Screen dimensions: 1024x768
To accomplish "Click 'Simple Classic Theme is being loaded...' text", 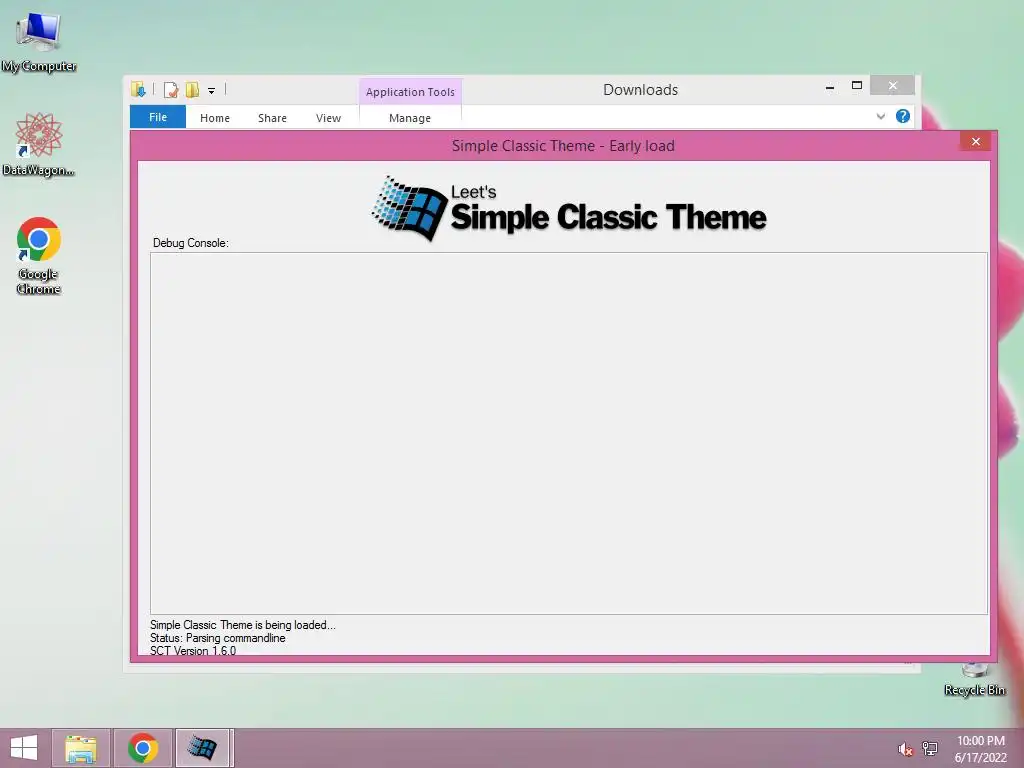I will tap(242, 625).
